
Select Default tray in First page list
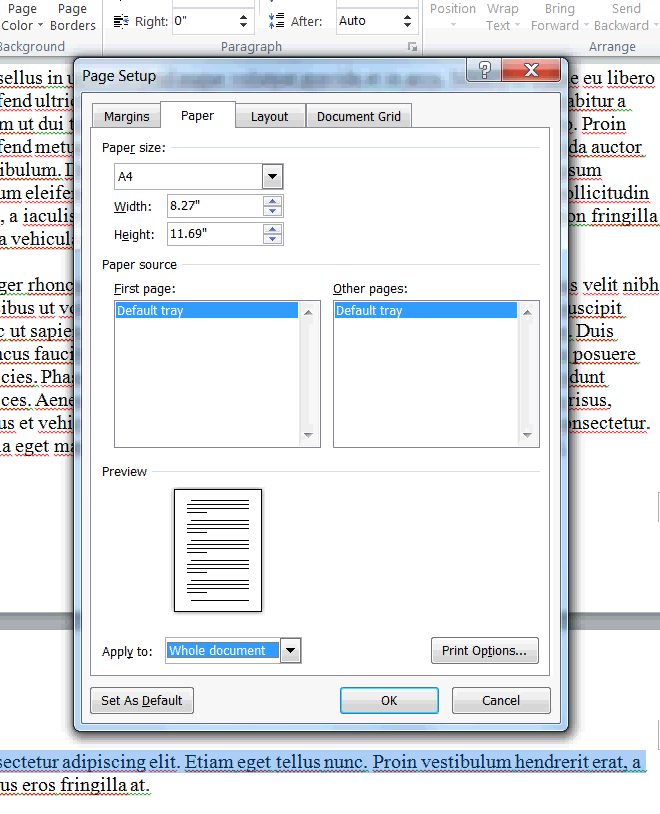207,310
